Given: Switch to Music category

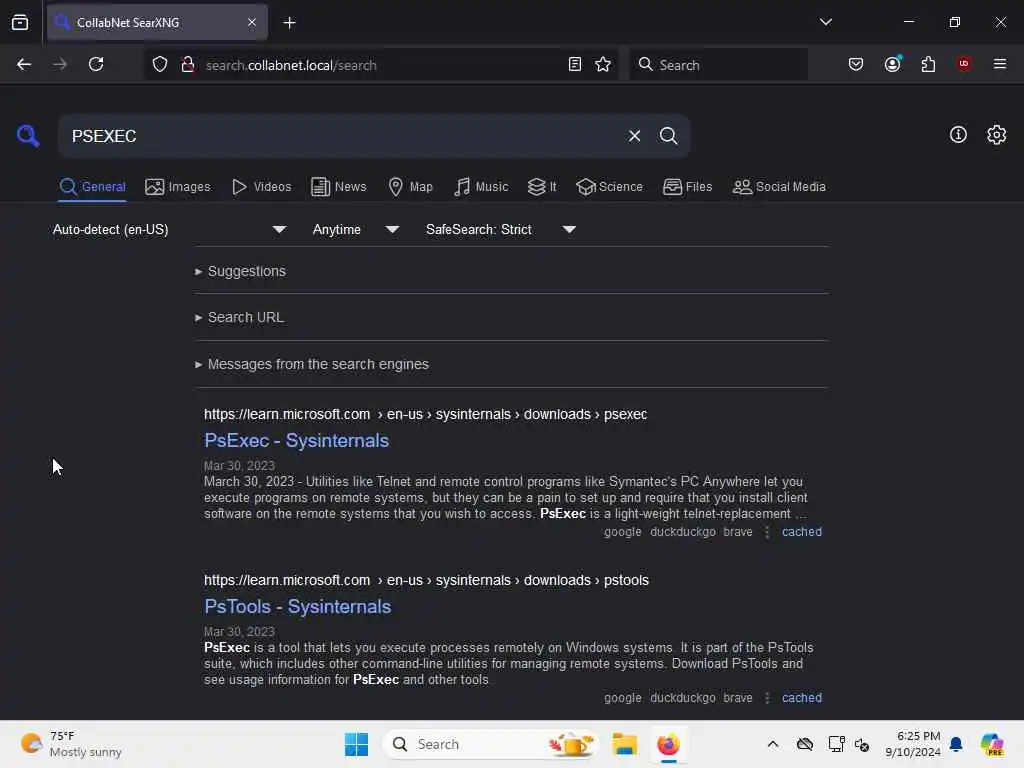Looking at the screenshot, I should 481,187.
